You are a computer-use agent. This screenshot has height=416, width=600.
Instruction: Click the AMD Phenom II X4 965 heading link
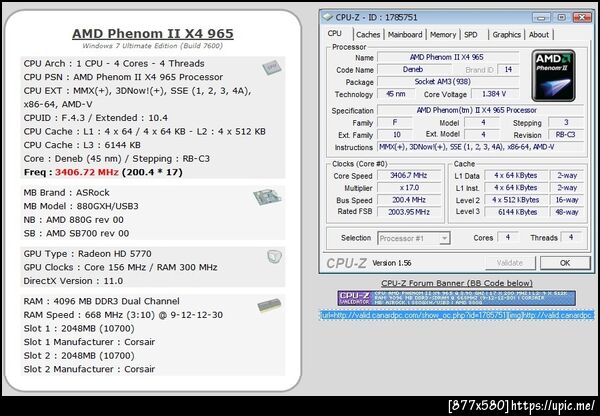pos(153,34)
